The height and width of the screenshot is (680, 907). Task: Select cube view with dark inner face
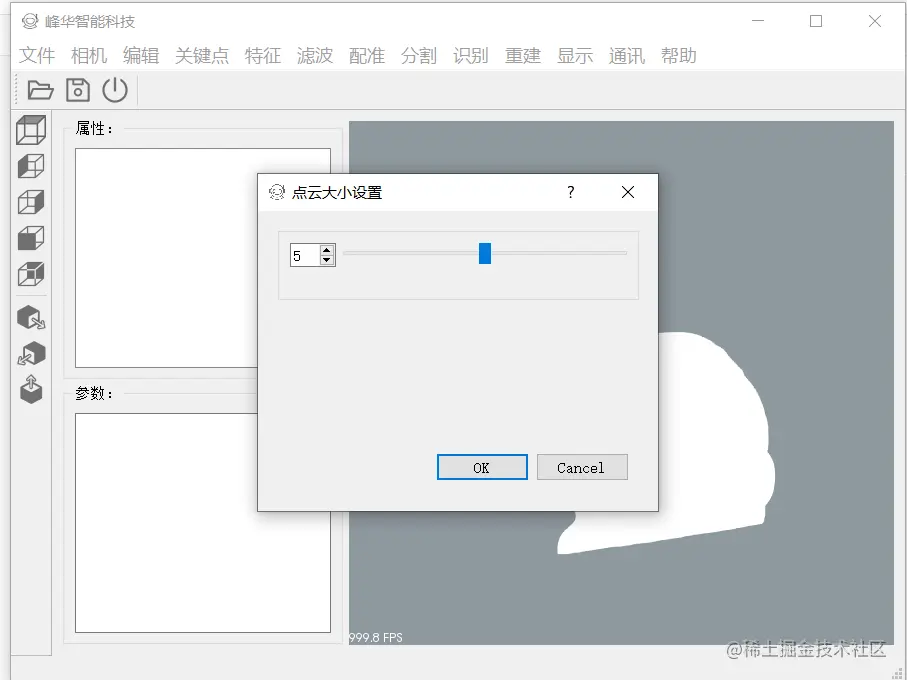pos(31,274)
